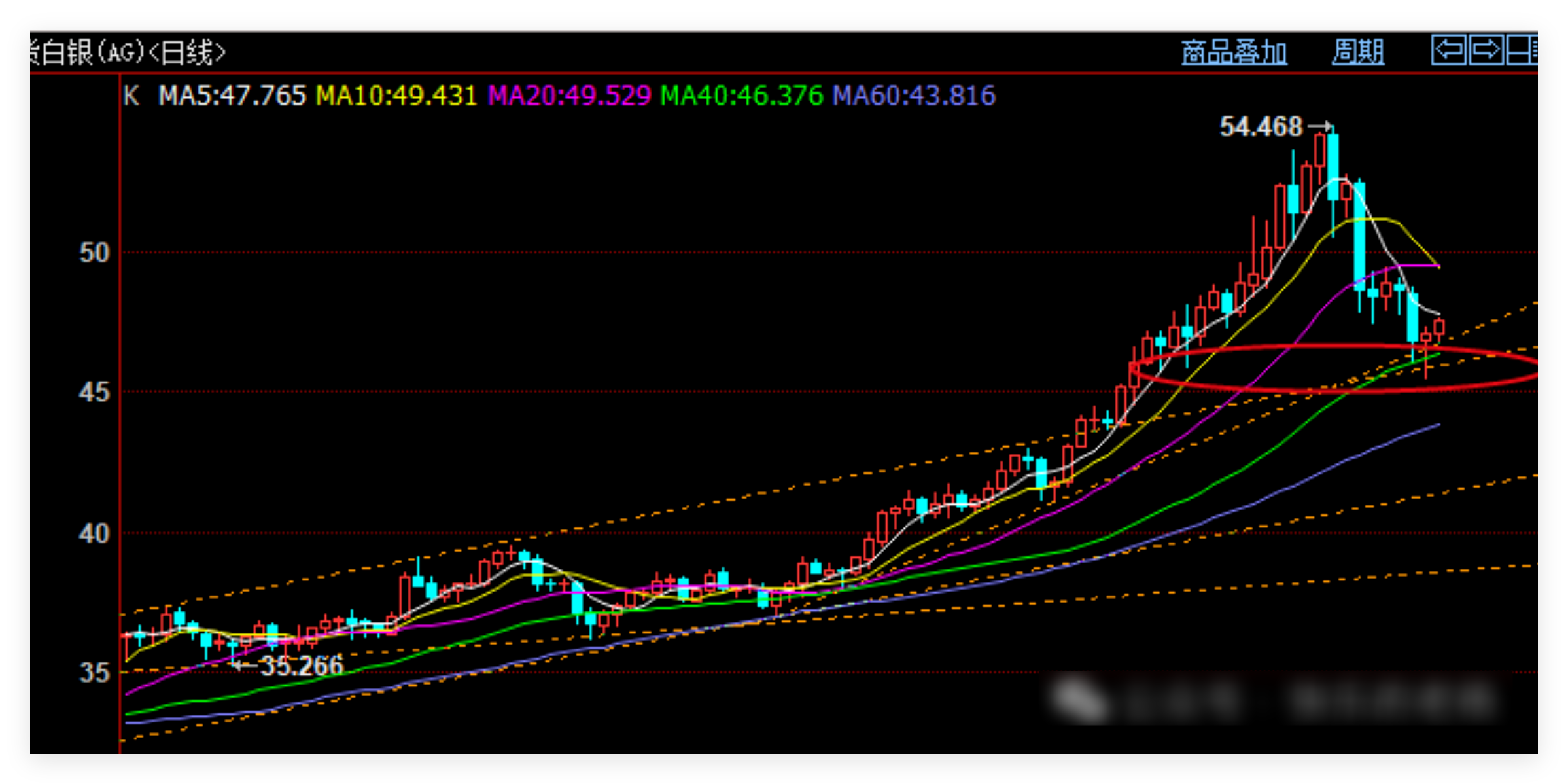Click the 50 price axis label
The width and height of the screenshot is (1568, 784).
click(x=94, y=253)
